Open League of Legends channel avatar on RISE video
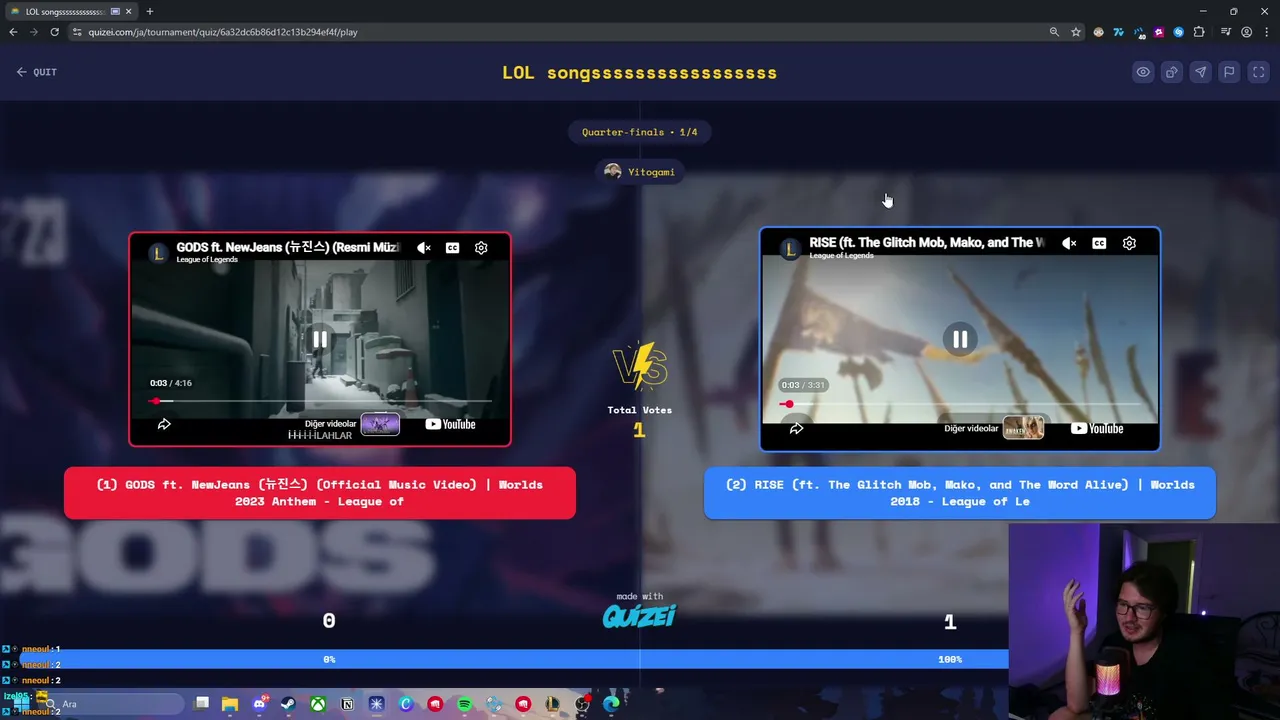 point(790,249)
